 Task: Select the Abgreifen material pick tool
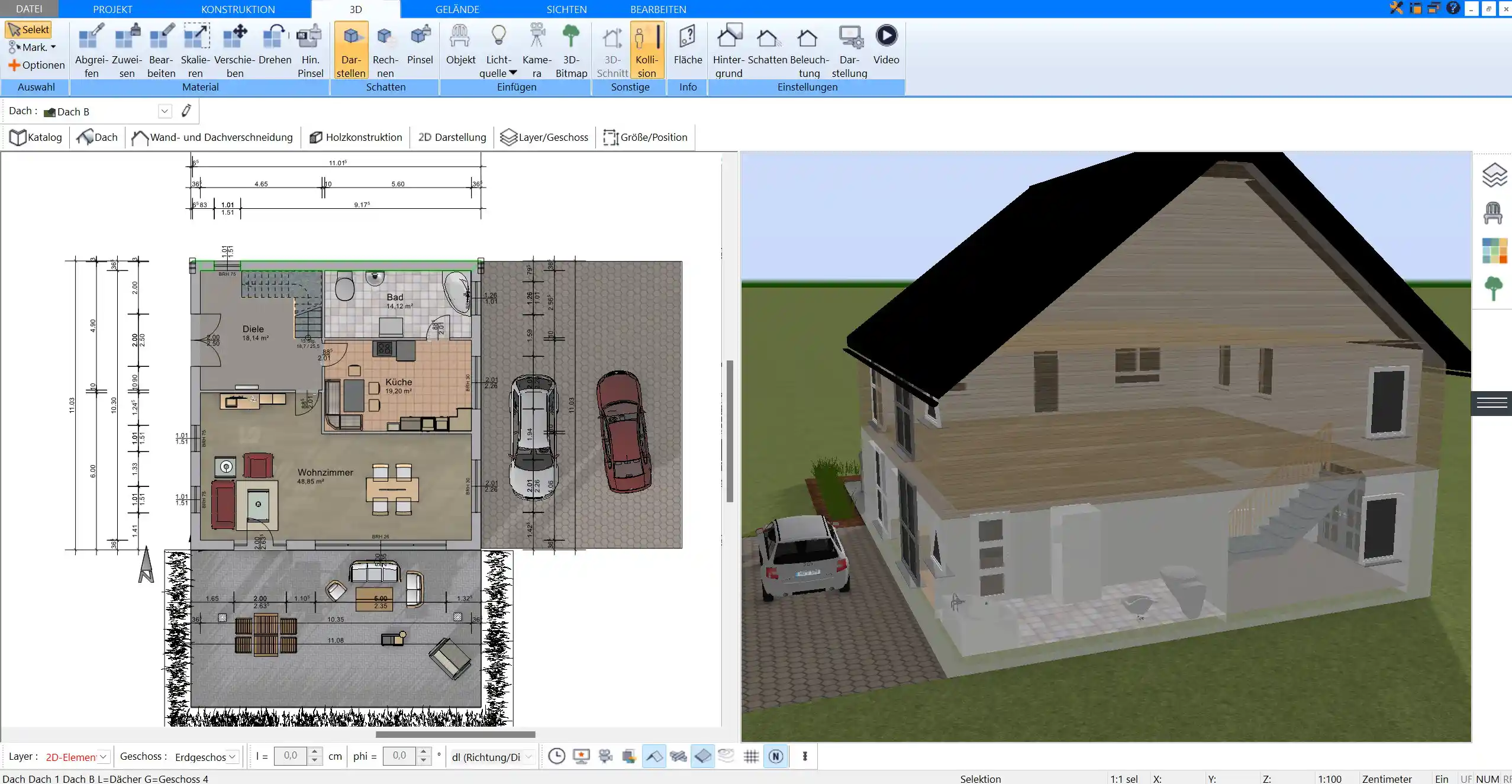92,50
